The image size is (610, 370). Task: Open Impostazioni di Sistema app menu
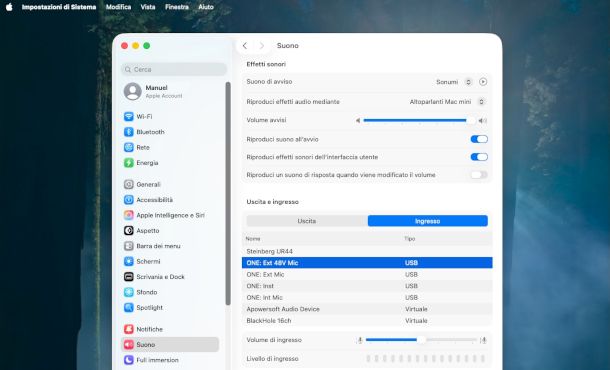pos(59,7)
